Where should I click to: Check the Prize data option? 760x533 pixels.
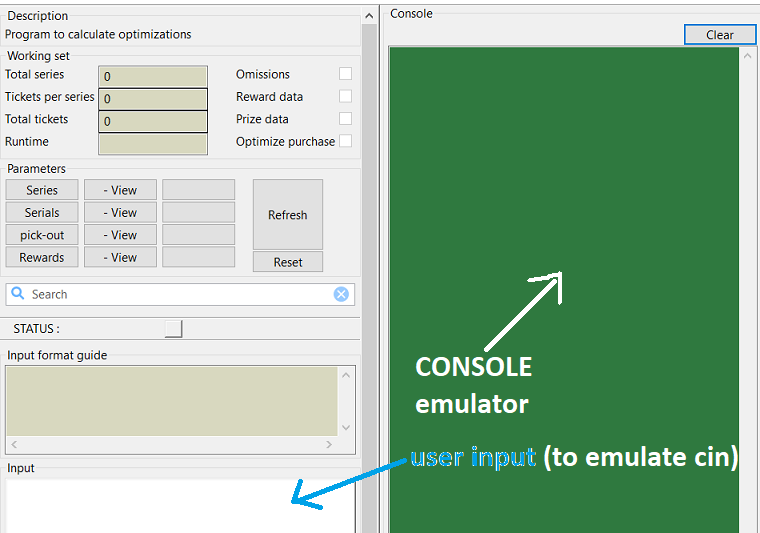[346, 118]
